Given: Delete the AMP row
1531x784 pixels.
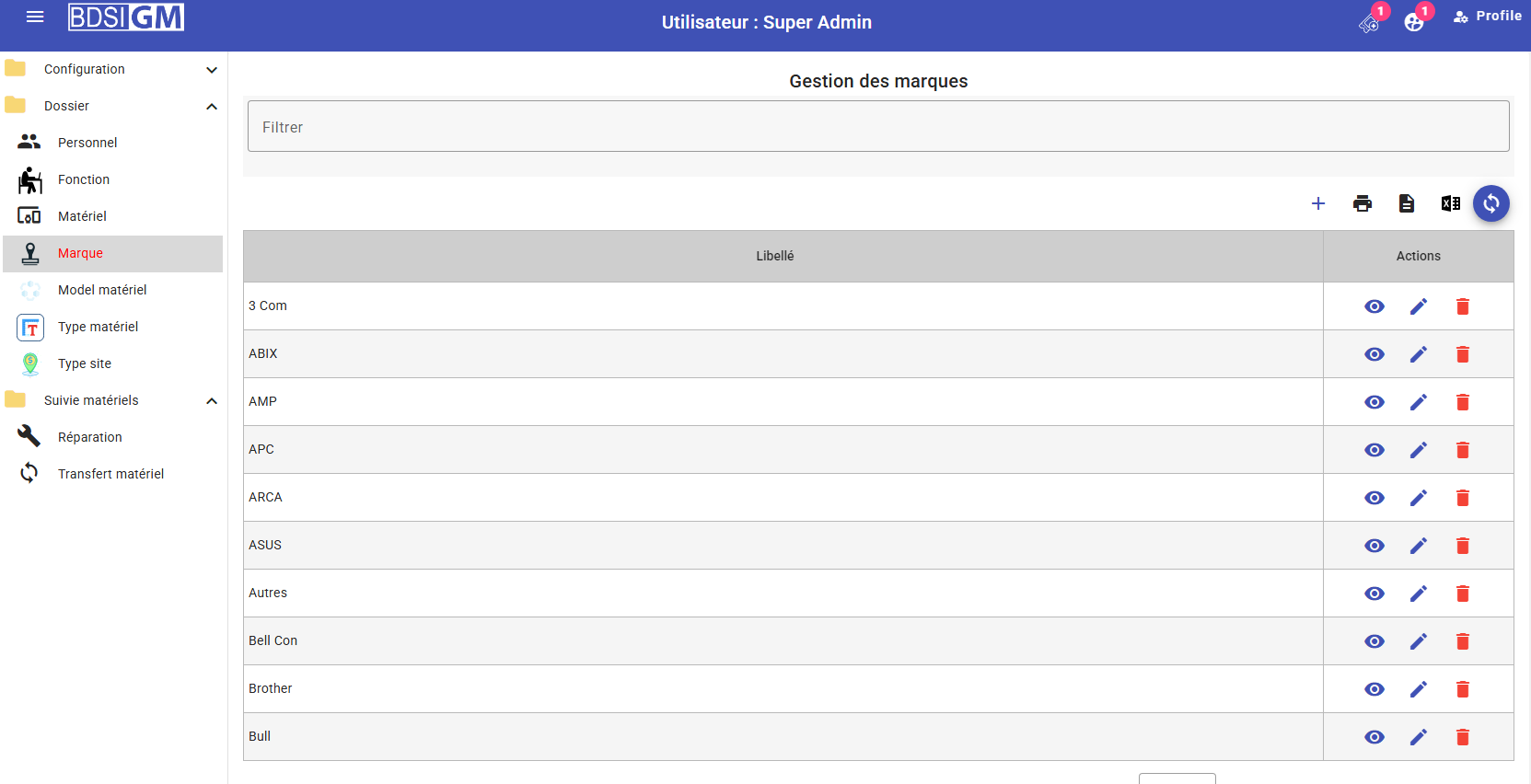Looking at the screenshot, I should tap(1463, 402).
